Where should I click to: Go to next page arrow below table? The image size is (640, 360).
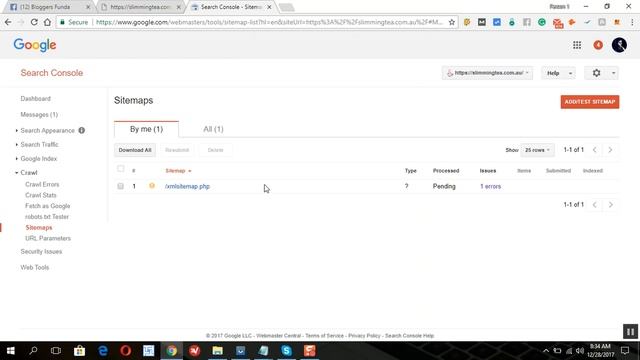pyautogui.click(x=611, y=204)
